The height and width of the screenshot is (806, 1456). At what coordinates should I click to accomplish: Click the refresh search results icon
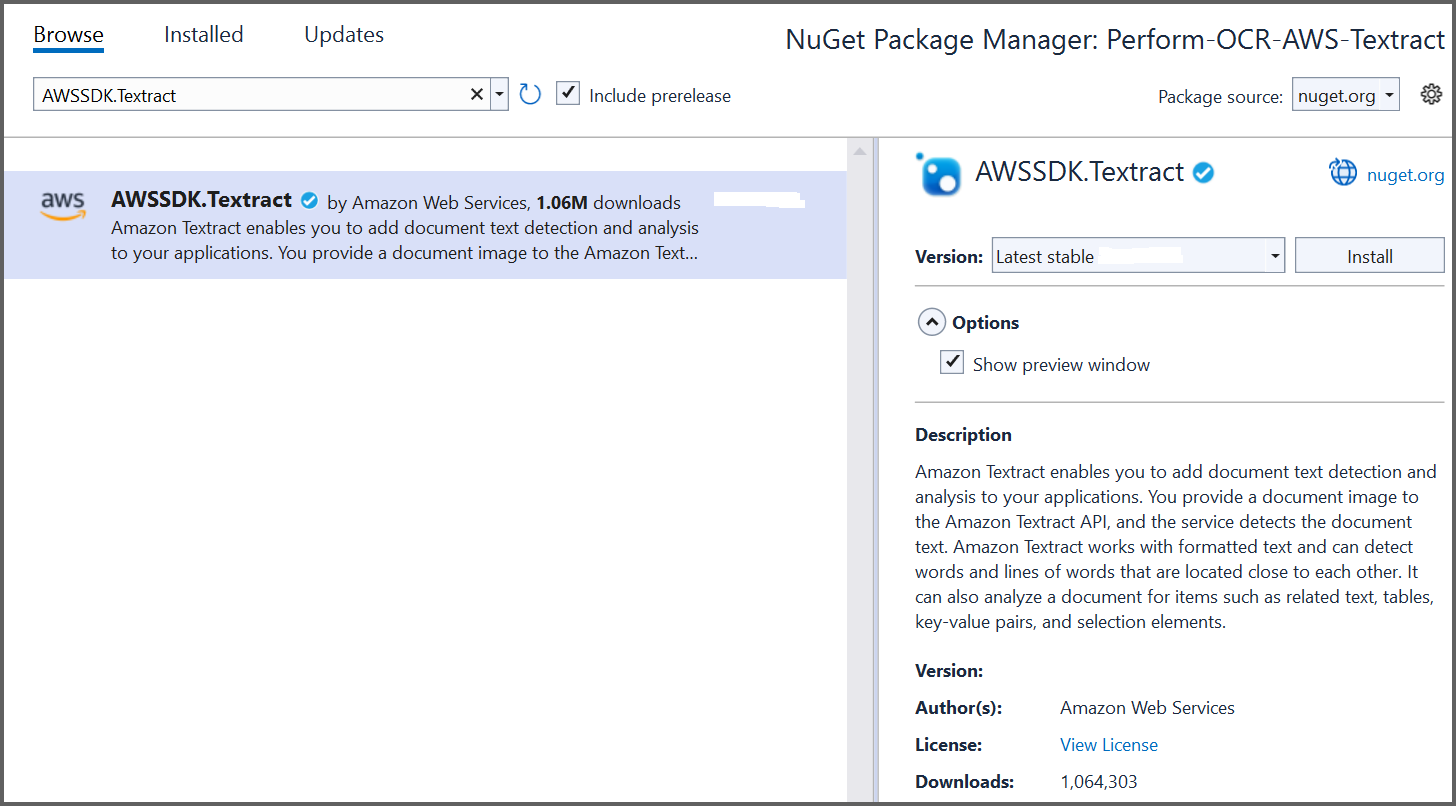[x=530, y=93]
